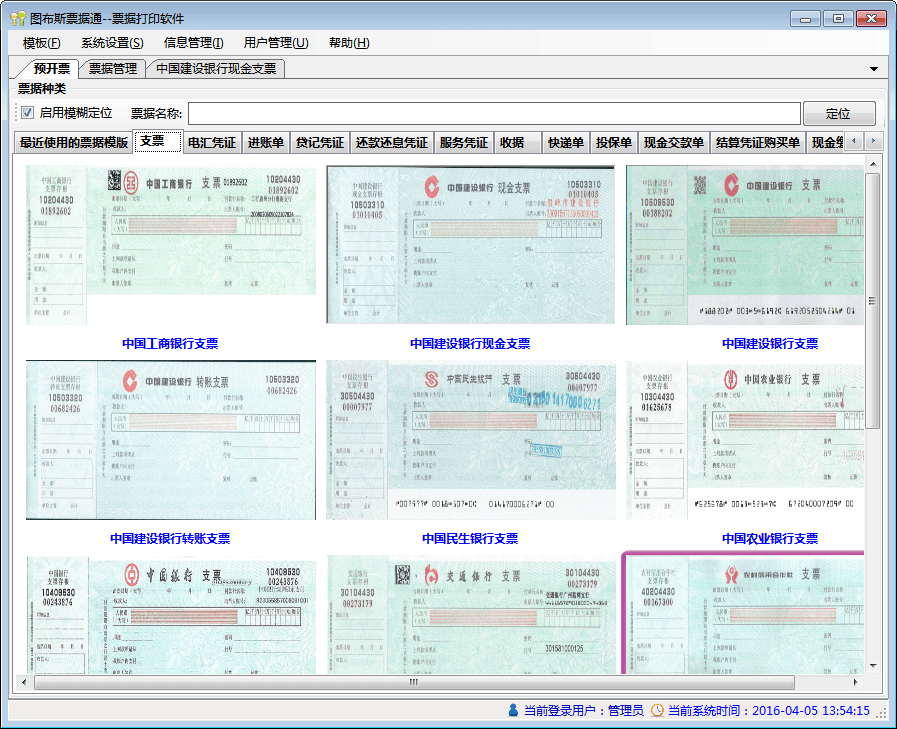Open the 中国建设银行现金支票 template thumbnail
Screen dimensions: 897x729
[x=470, y=245]
